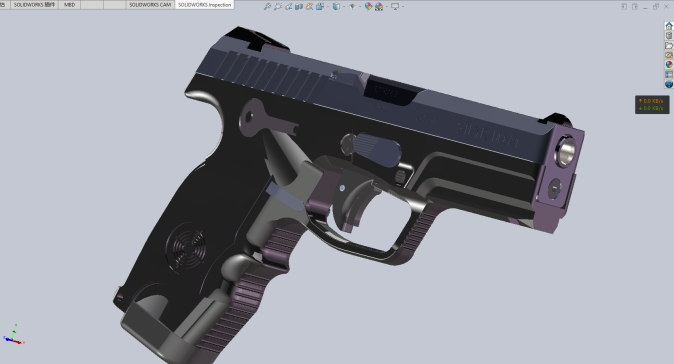Open the SOLIDWORKS CAM tab

coord(150,5)
